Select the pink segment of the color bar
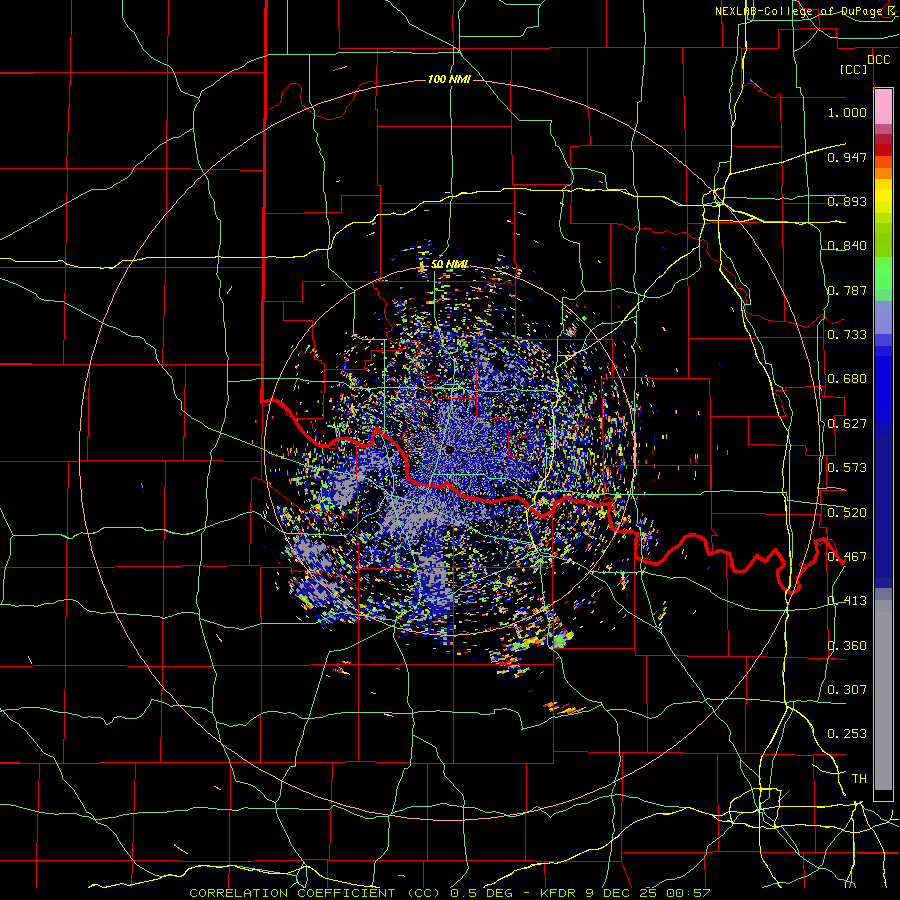 click(x=883, y=107)
